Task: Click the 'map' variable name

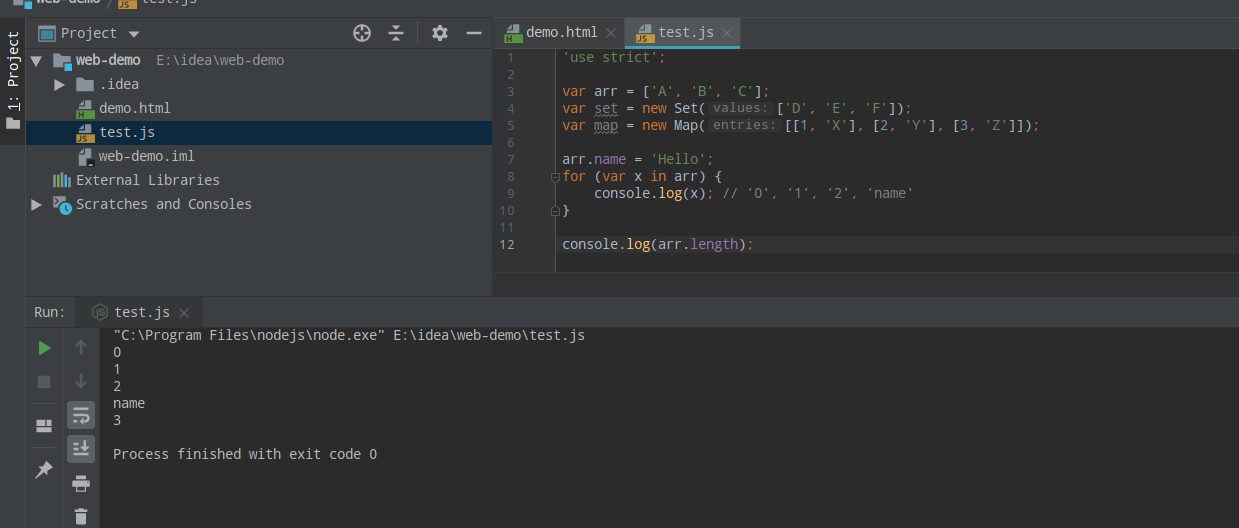Action: click(x=606, y=125)
